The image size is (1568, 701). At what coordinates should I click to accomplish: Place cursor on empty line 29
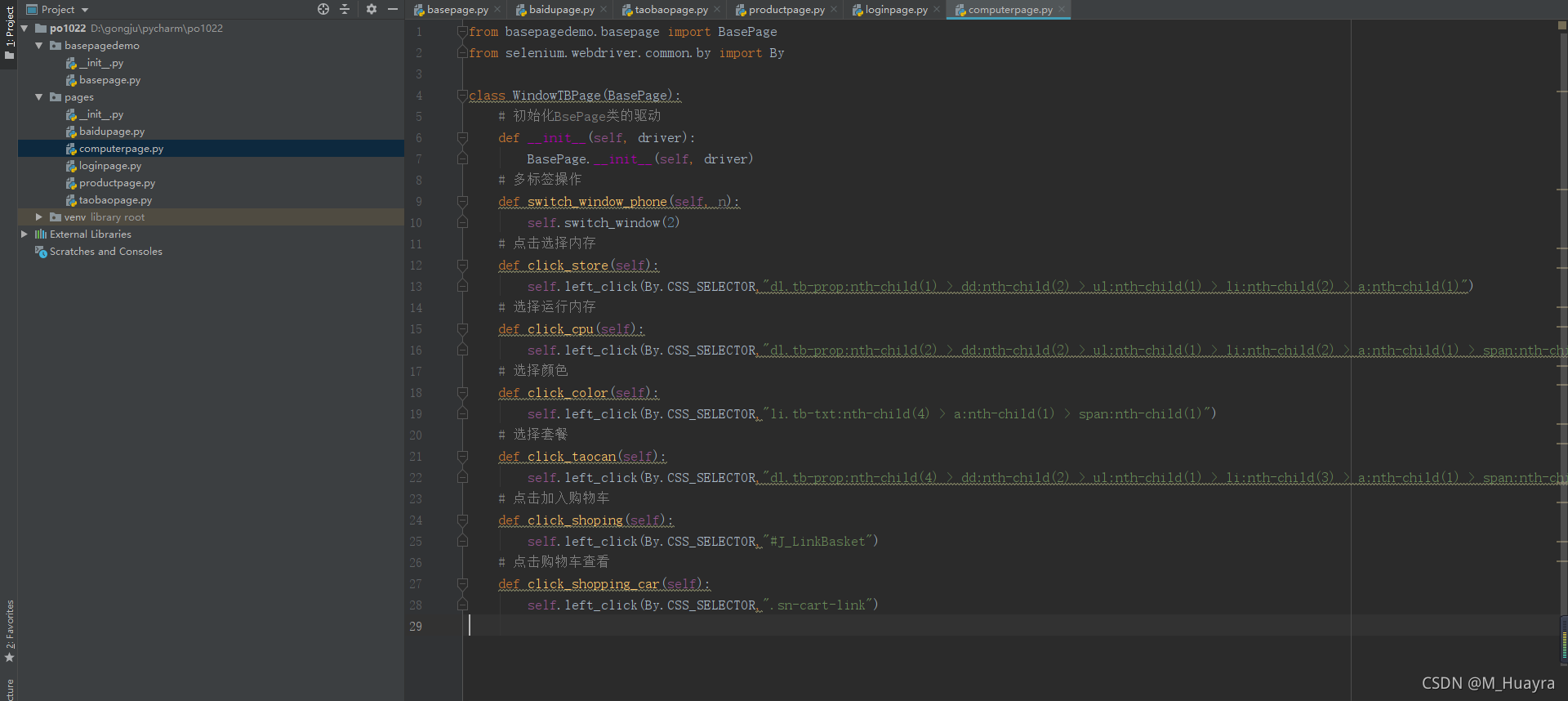1013,626
